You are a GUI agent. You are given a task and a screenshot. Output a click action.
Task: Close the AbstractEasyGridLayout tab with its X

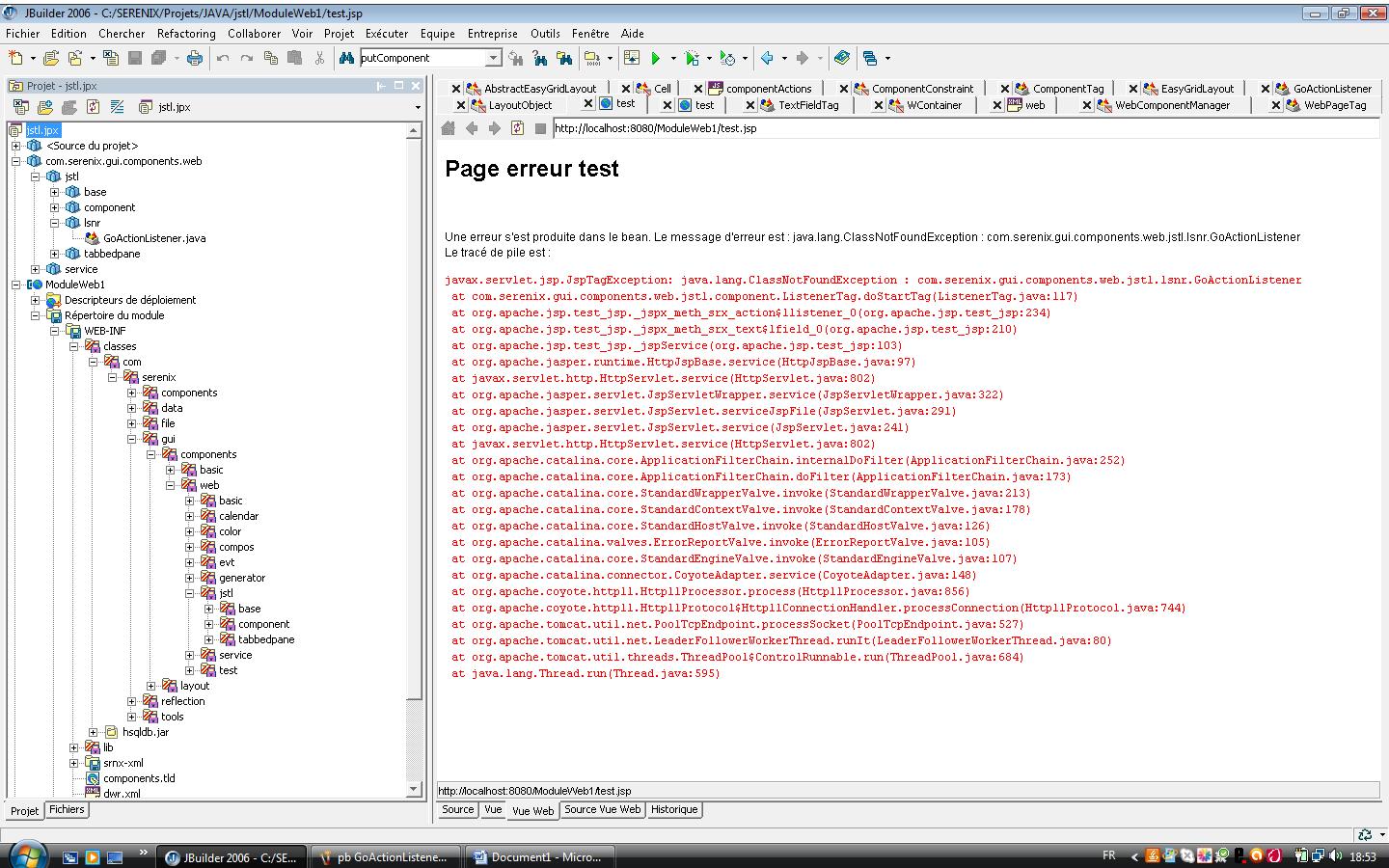point(456,89)
